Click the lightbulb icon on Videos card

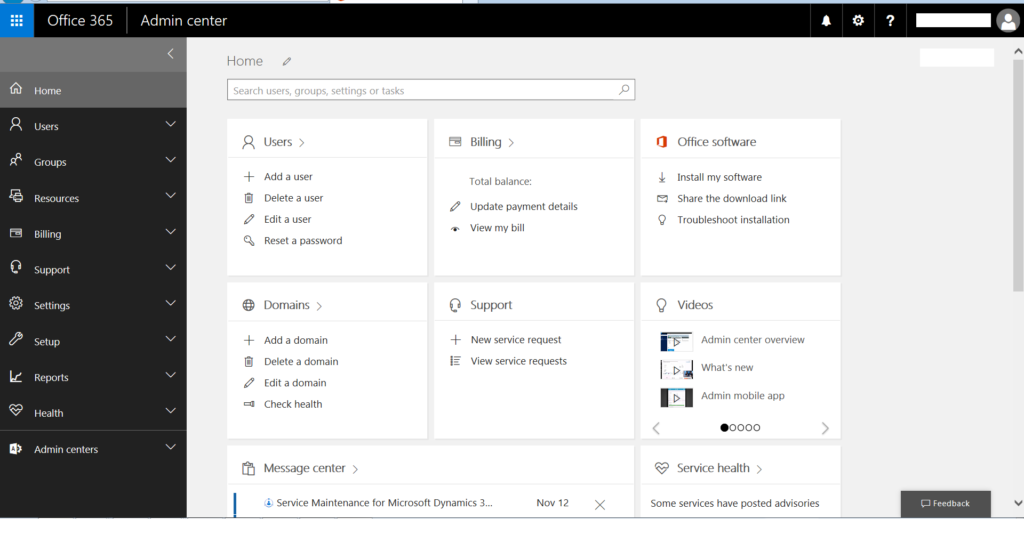tap(662, 305)
